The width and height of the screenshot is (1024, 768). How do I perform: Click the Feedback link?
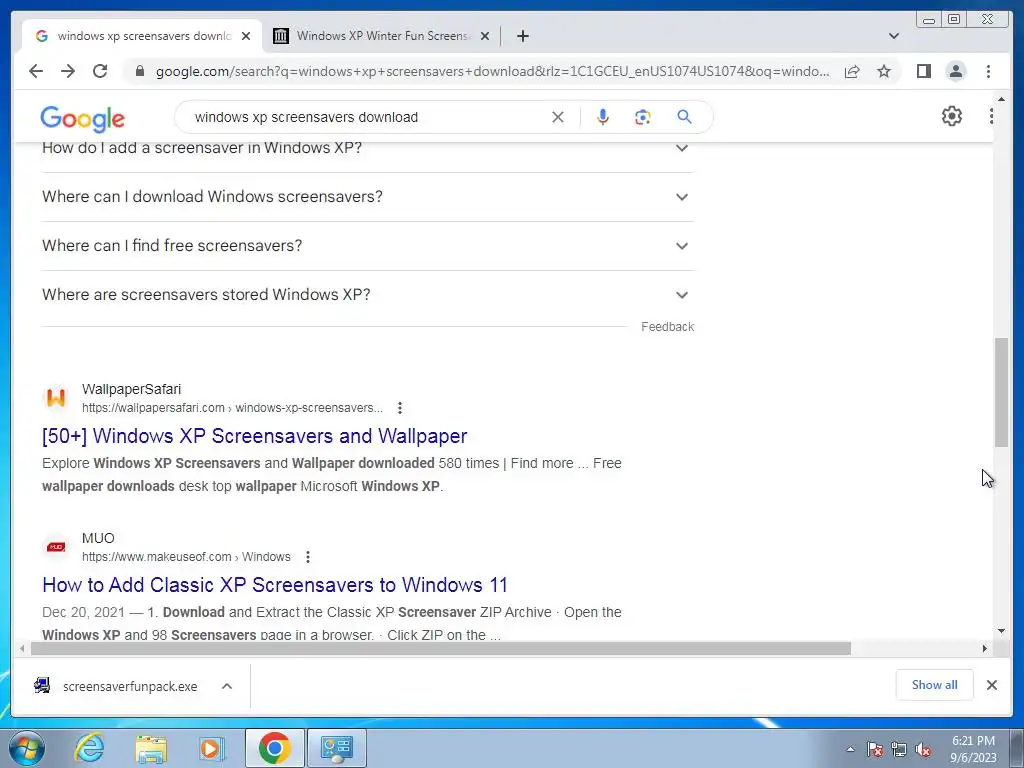667,327
